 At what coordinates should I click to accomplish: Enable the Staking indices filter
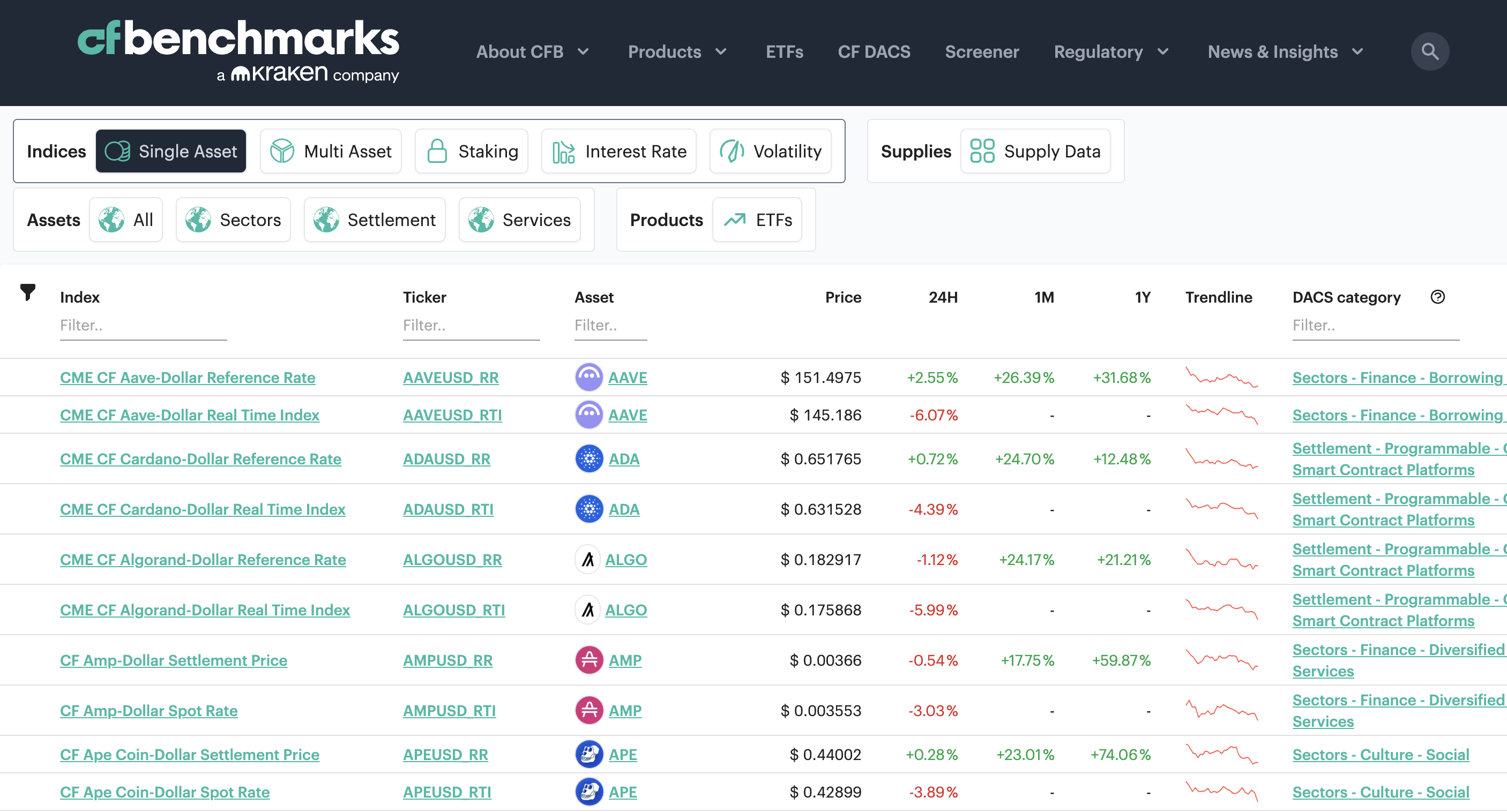472,152
